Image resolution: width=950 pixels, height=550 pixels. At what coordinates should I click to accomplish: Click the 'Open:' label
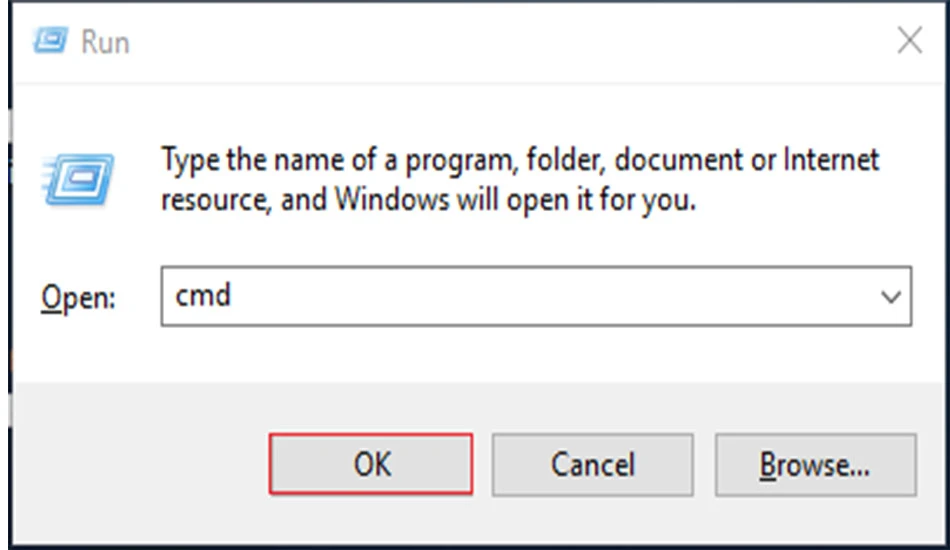coord(78,297)
